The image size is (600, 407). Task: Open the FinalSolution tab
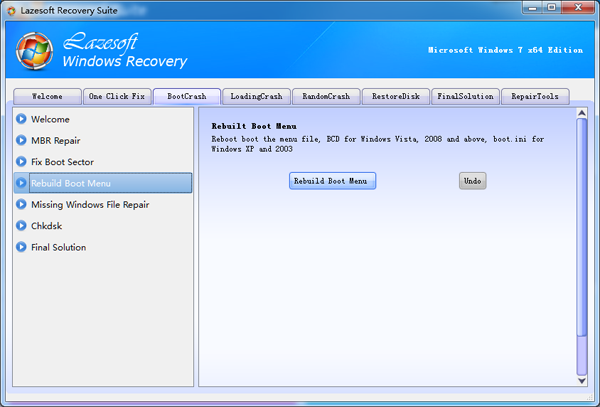pyautogui.click(x=465, y=96)
